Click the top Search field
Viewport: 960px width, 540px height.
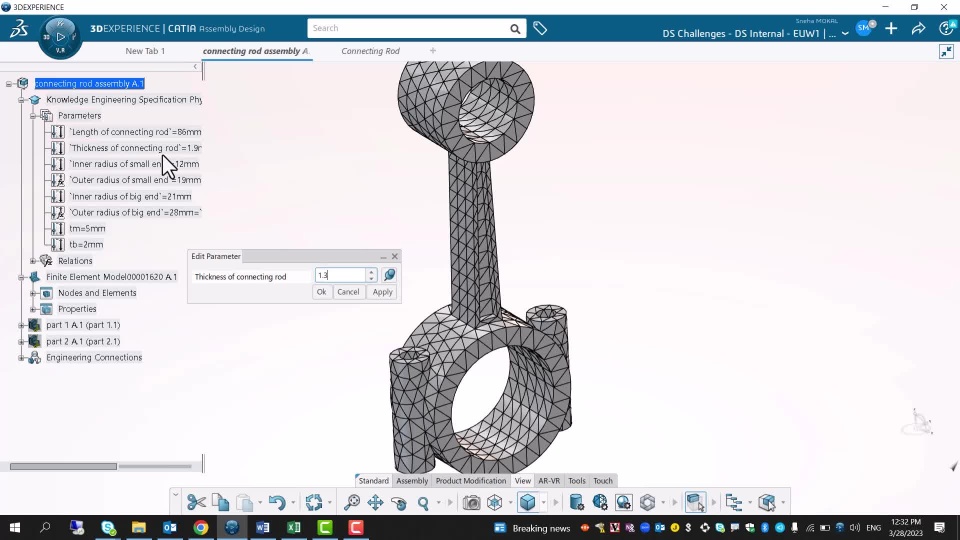409,28
